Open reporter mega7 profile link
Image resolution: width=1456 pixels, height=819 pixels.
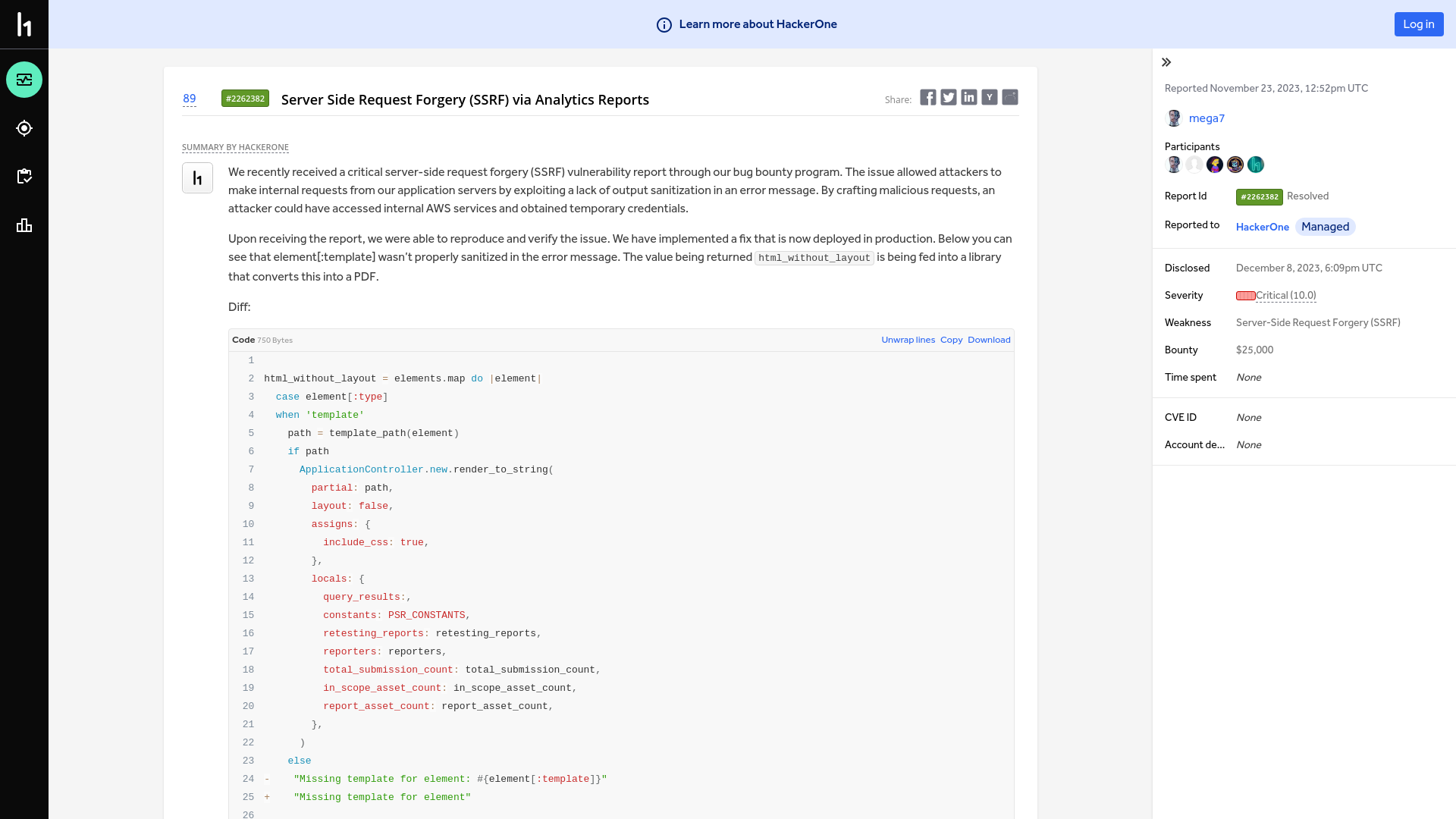(x=1207, y=118)
